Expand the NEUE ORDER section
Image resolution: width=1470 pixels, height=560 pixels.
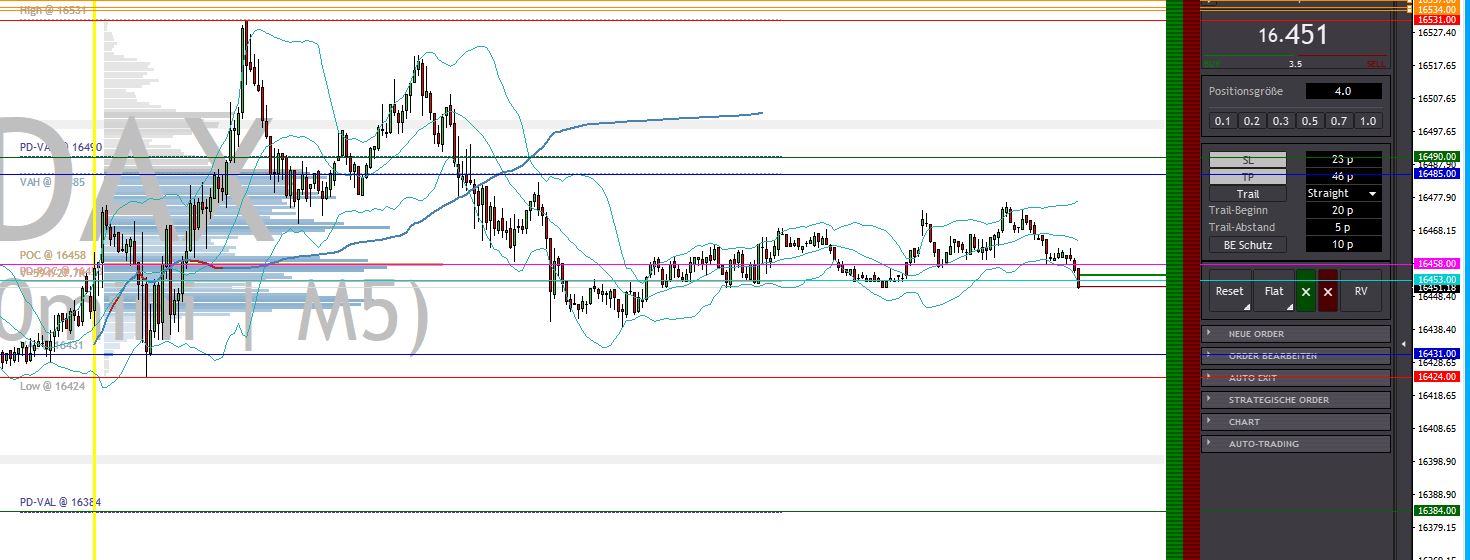[1296, 334]
